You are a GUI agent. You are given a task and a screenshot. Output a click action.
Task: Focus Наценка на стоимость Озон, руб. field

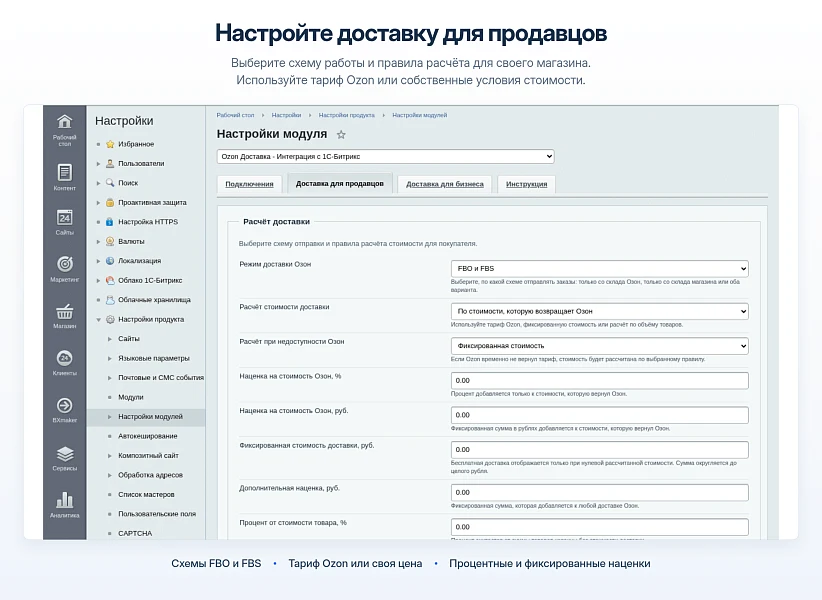[599, 415]
